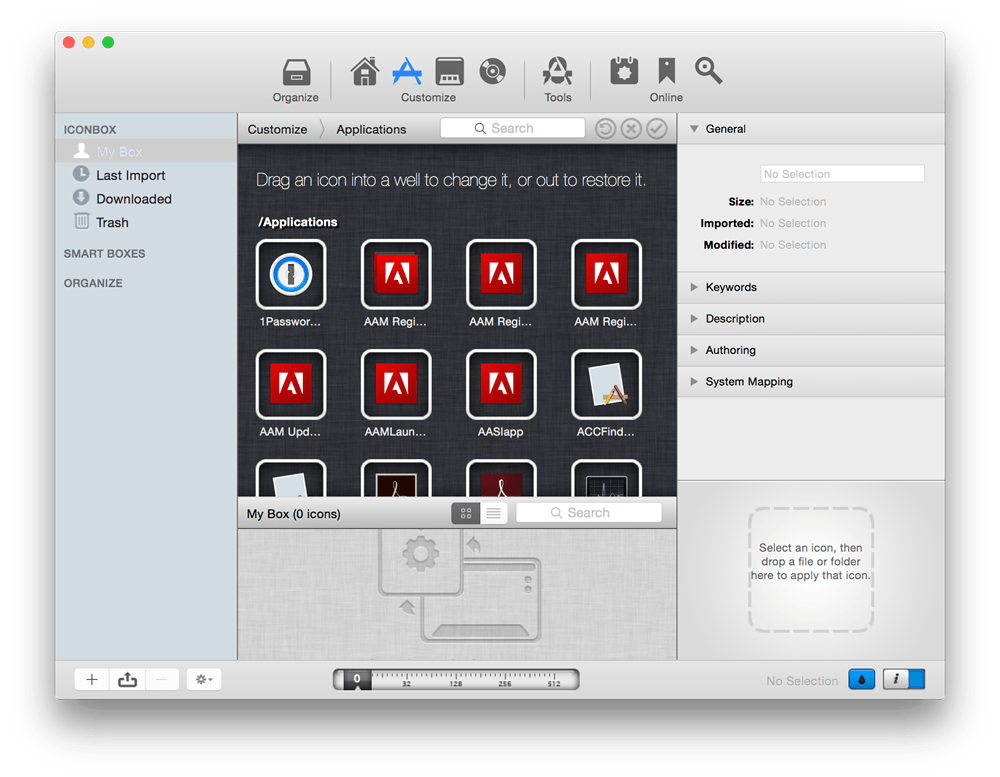Click the dock-style drive toolbar icon
The height and width of the screenshot is (777, 1000).
450,71
